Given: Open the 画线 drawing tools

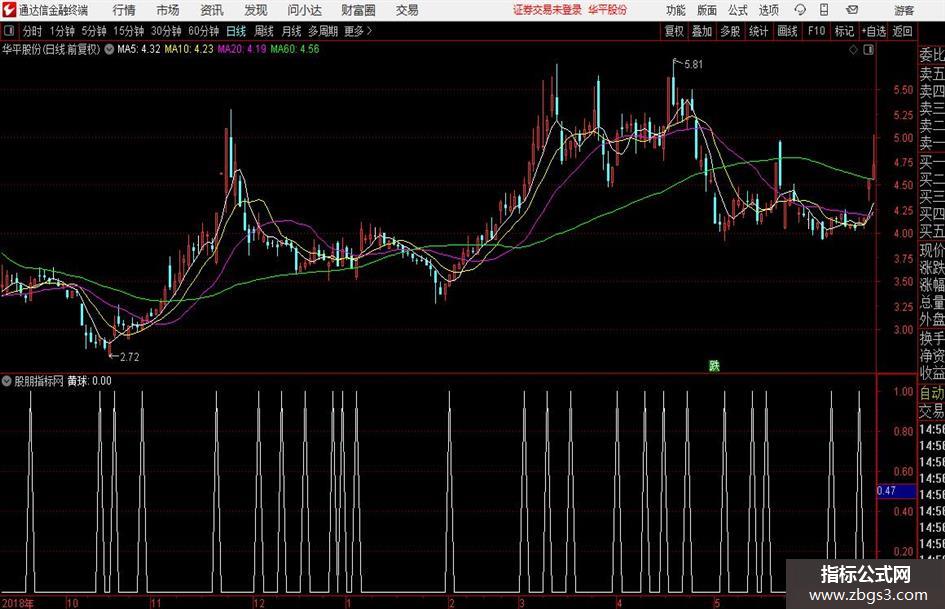Looking at the screenshot, I should tap(787, 31).
